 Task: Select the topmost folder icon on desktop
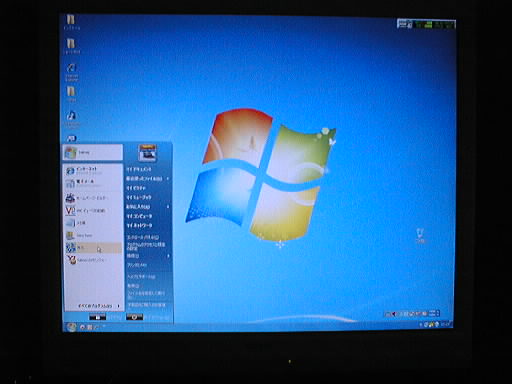click(x=71, y=22)
